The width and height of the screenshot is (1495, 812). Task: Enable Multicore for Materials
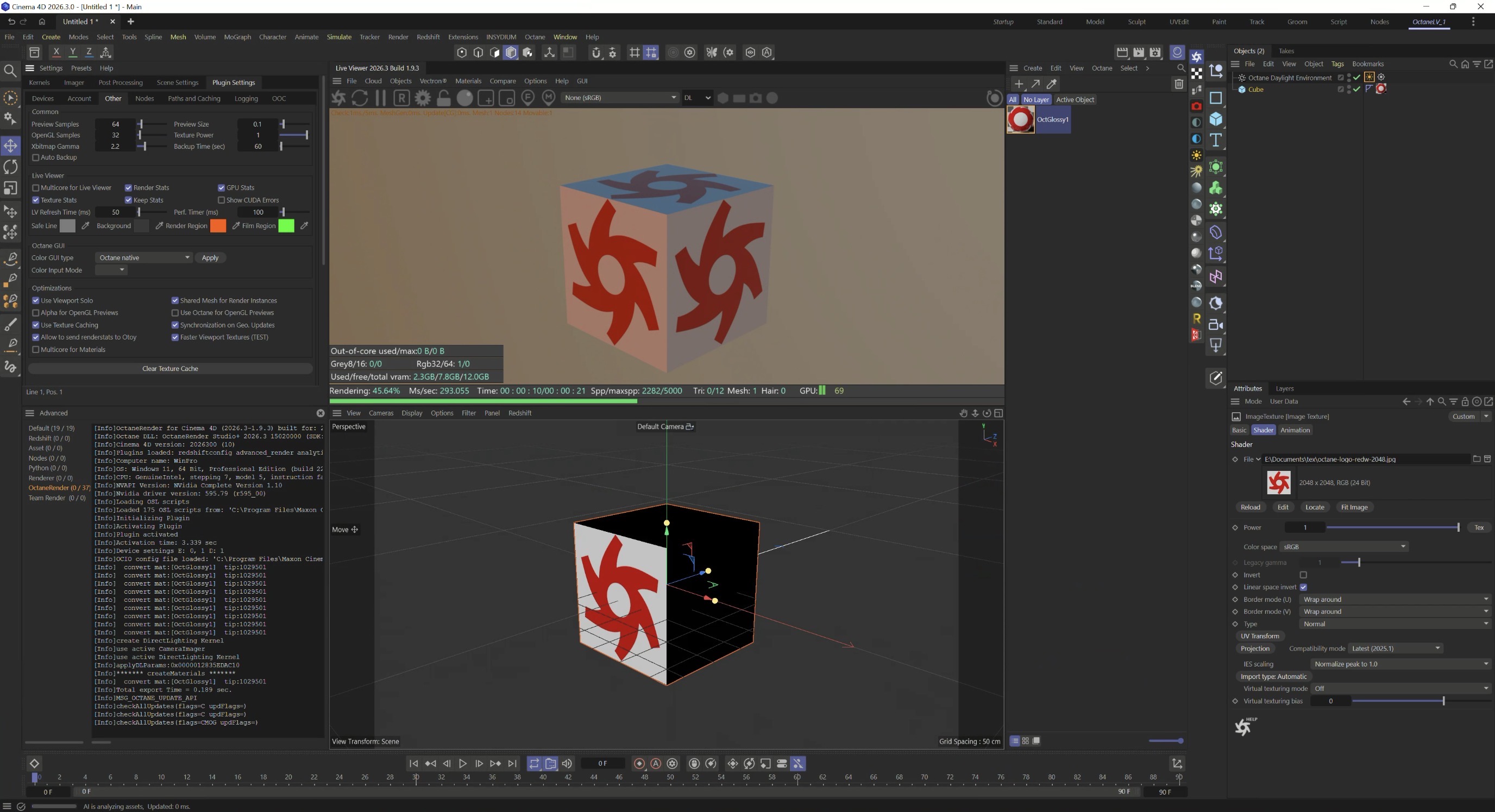coord(35,349)
